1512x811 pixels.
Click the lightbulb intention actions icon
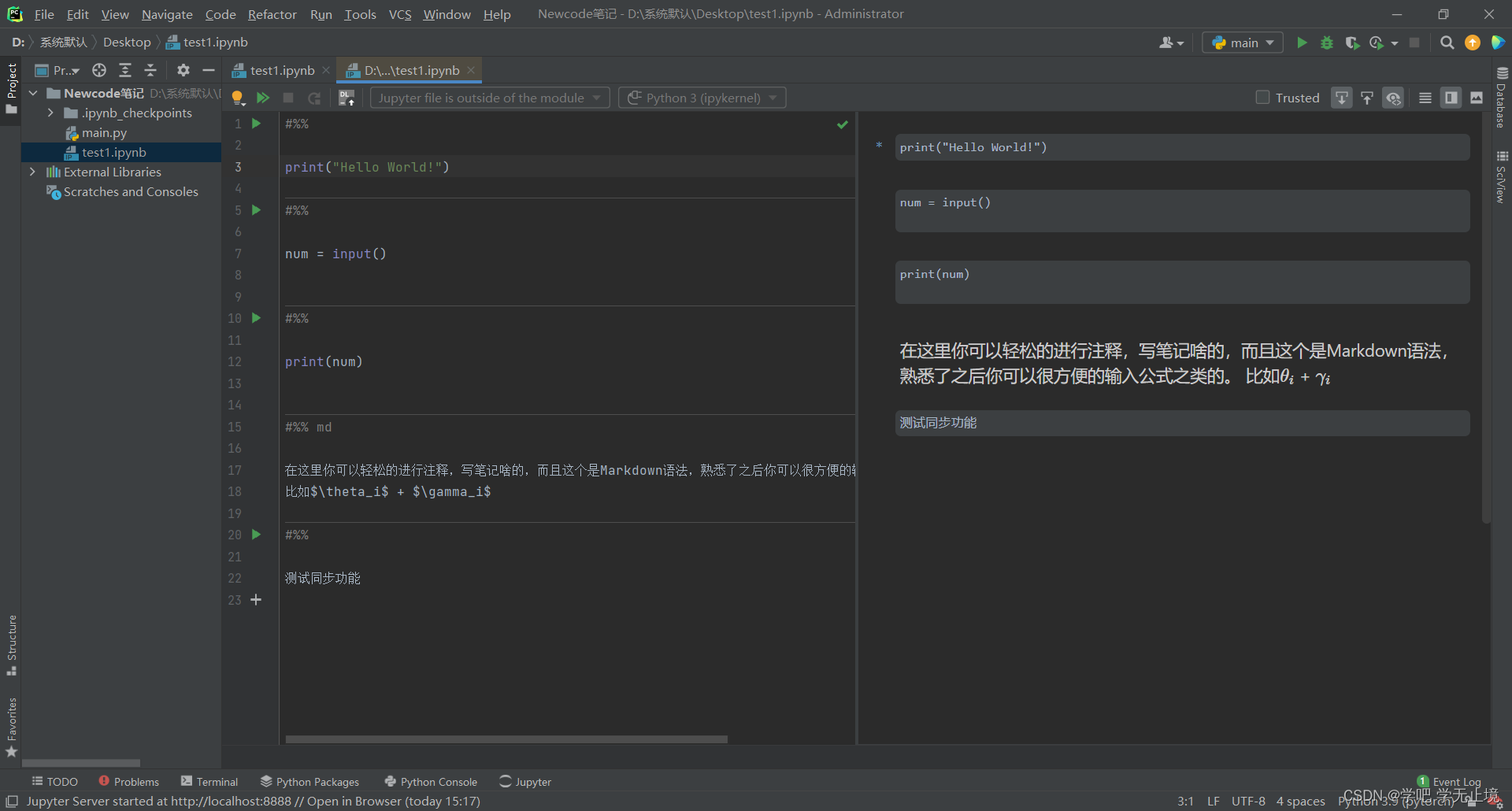238,98
